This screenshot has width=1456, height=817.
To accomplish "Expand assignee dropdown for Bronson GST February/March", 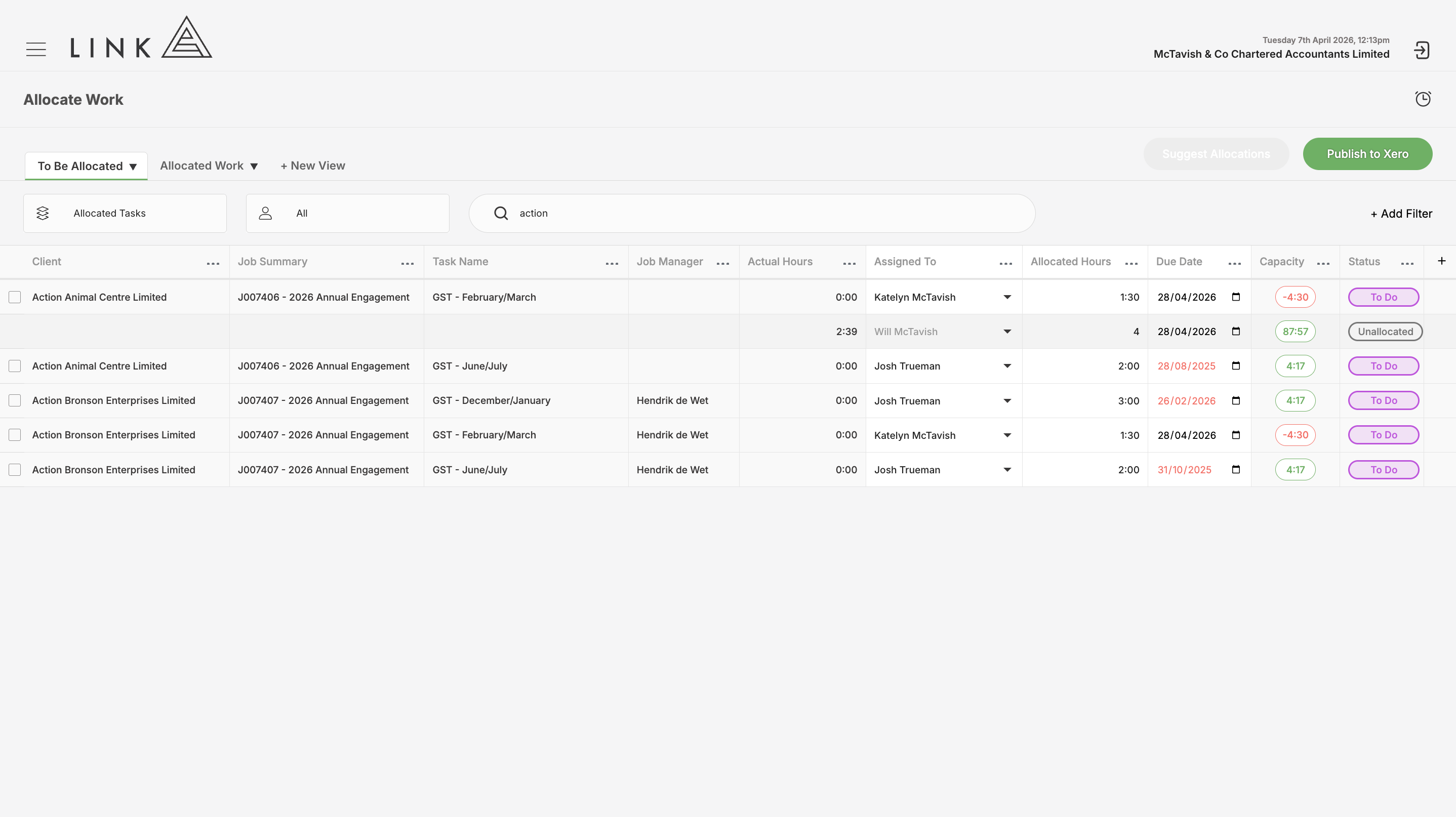I will [1007, 435].
